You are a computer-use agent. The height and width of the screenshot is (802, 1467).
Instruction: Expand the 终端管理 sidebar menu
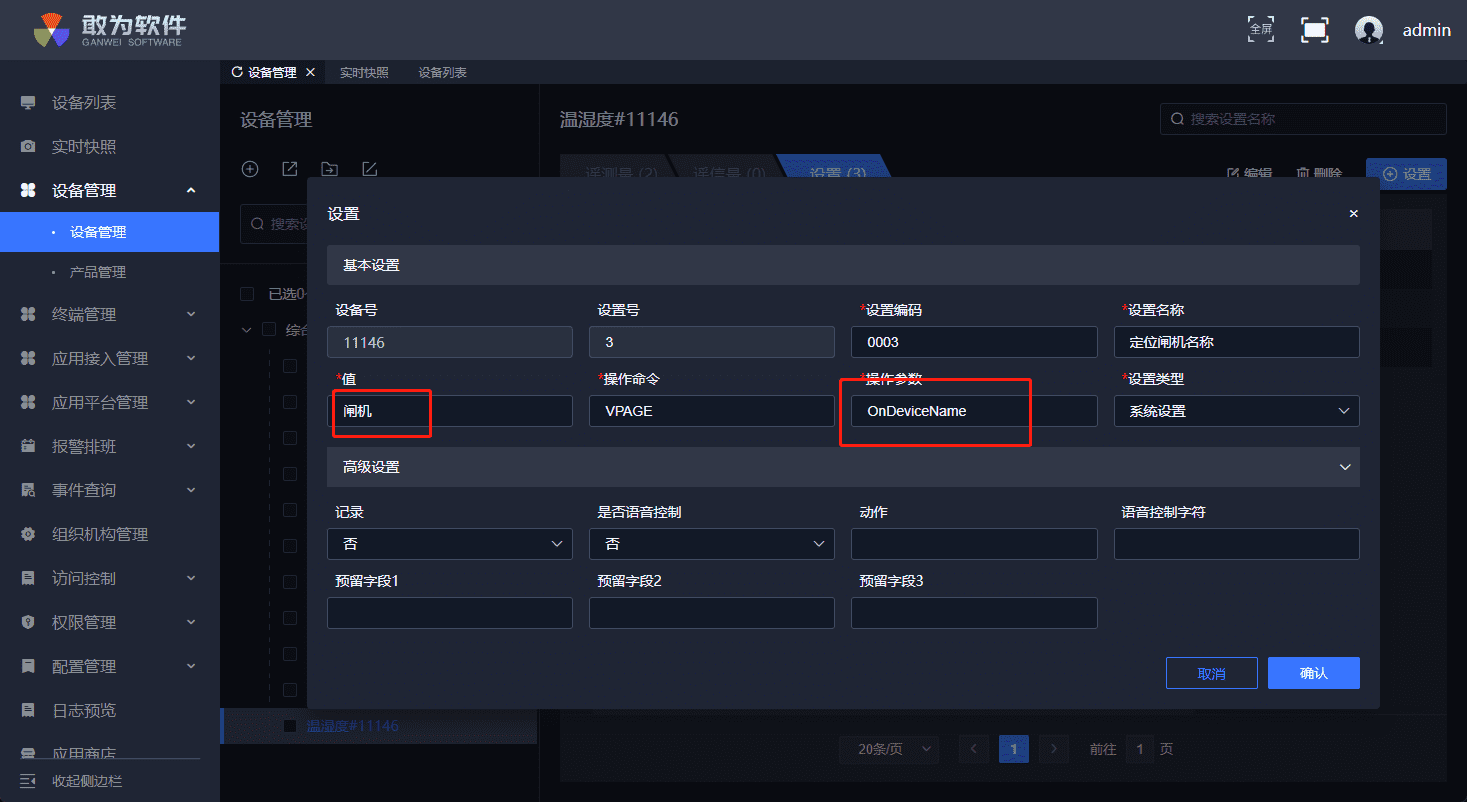click(x=191, y=315)
